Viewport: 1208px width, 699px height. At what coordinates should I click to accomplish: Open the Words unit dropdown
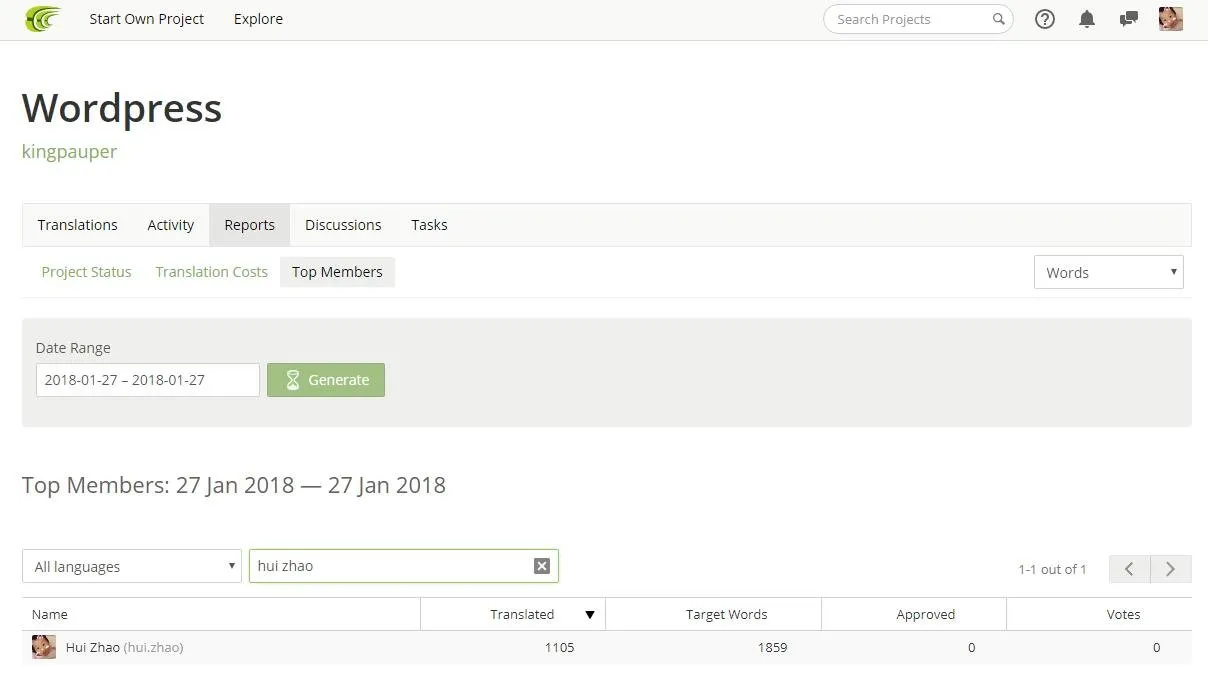(1109, 272)
